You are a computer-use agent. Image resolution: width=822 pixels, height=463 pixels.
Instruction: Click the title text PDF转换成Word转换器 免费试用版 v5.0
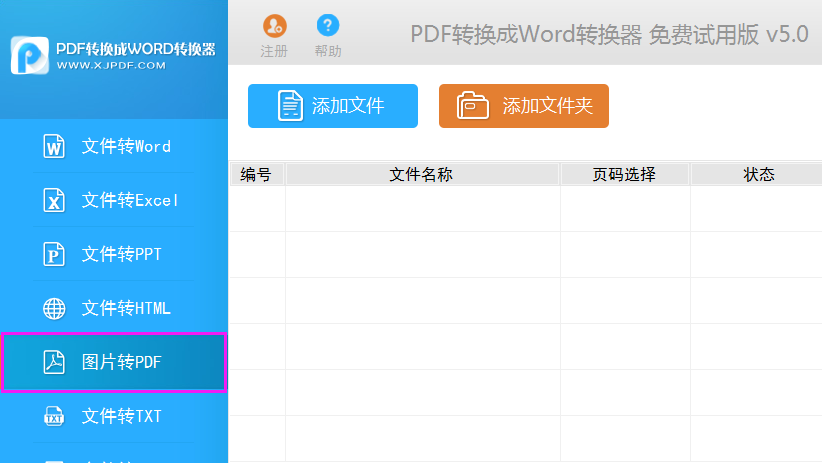click(609, 35)
